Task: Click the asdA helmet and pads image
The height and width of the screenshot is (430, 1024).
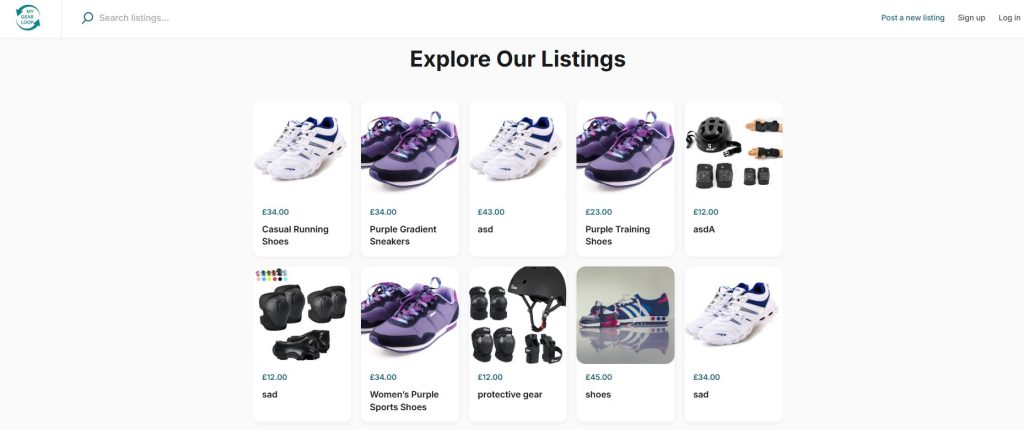Action: (x=734, y=149)
